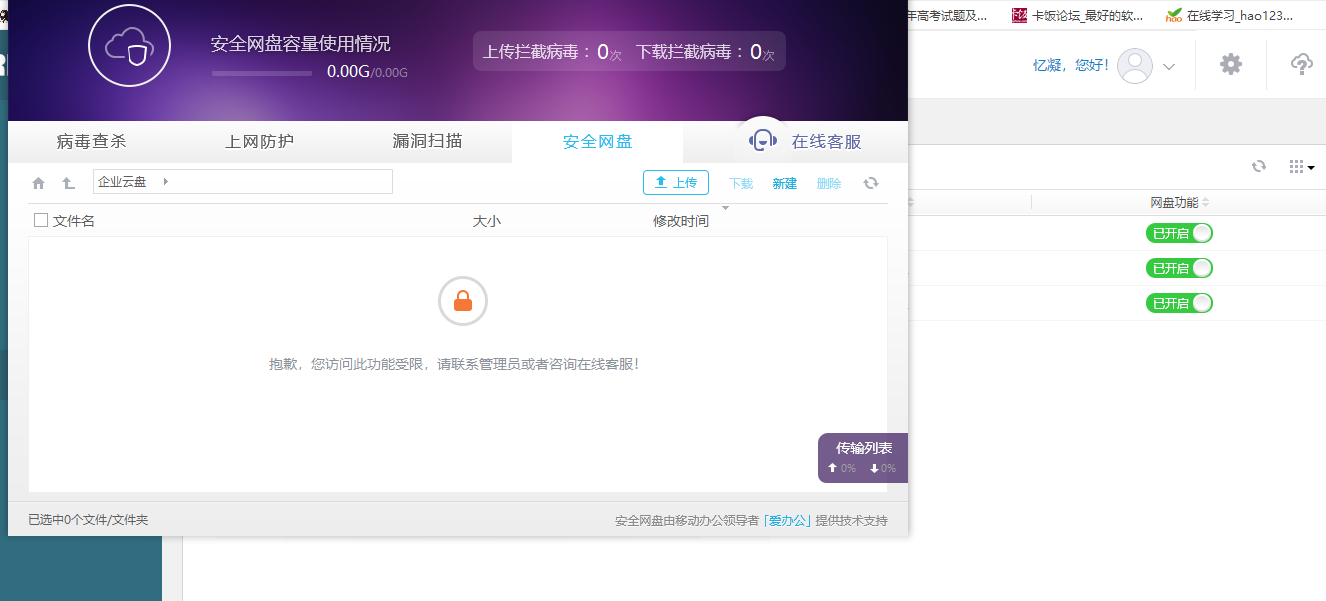Click the 下载 download button
Image resolution: width=1326 pixels, height=601 pixels.
[x=741, y=183]
